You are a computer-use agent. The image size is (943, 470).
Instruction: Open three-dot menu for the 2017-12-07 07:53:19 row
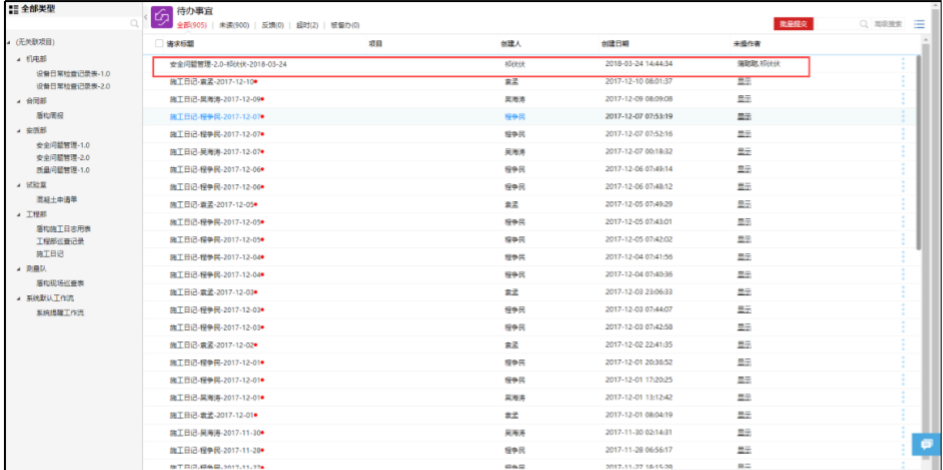(903, 116)
